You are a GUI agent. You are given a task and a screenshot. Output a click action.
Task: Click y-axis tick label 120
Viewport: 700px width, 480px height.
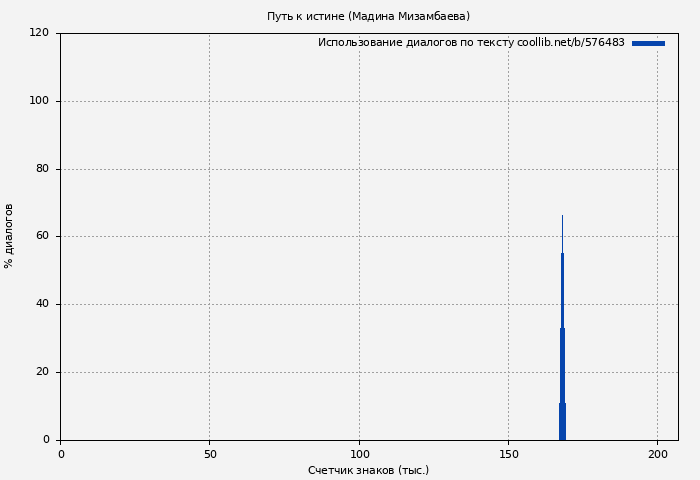[x=39, y=33]
